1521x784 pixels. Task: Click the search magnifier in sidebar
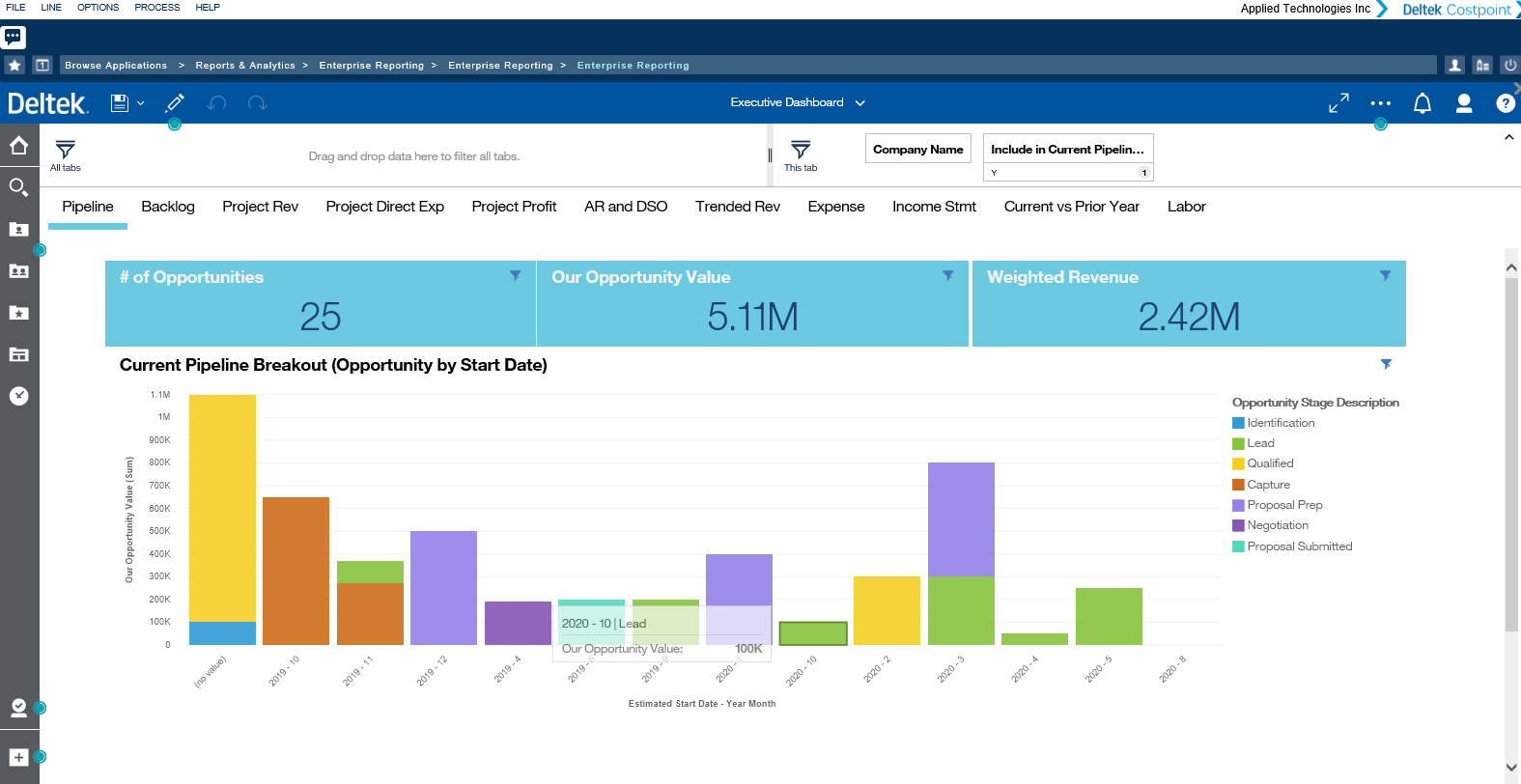pyautogui.click(x=18, y=187)
